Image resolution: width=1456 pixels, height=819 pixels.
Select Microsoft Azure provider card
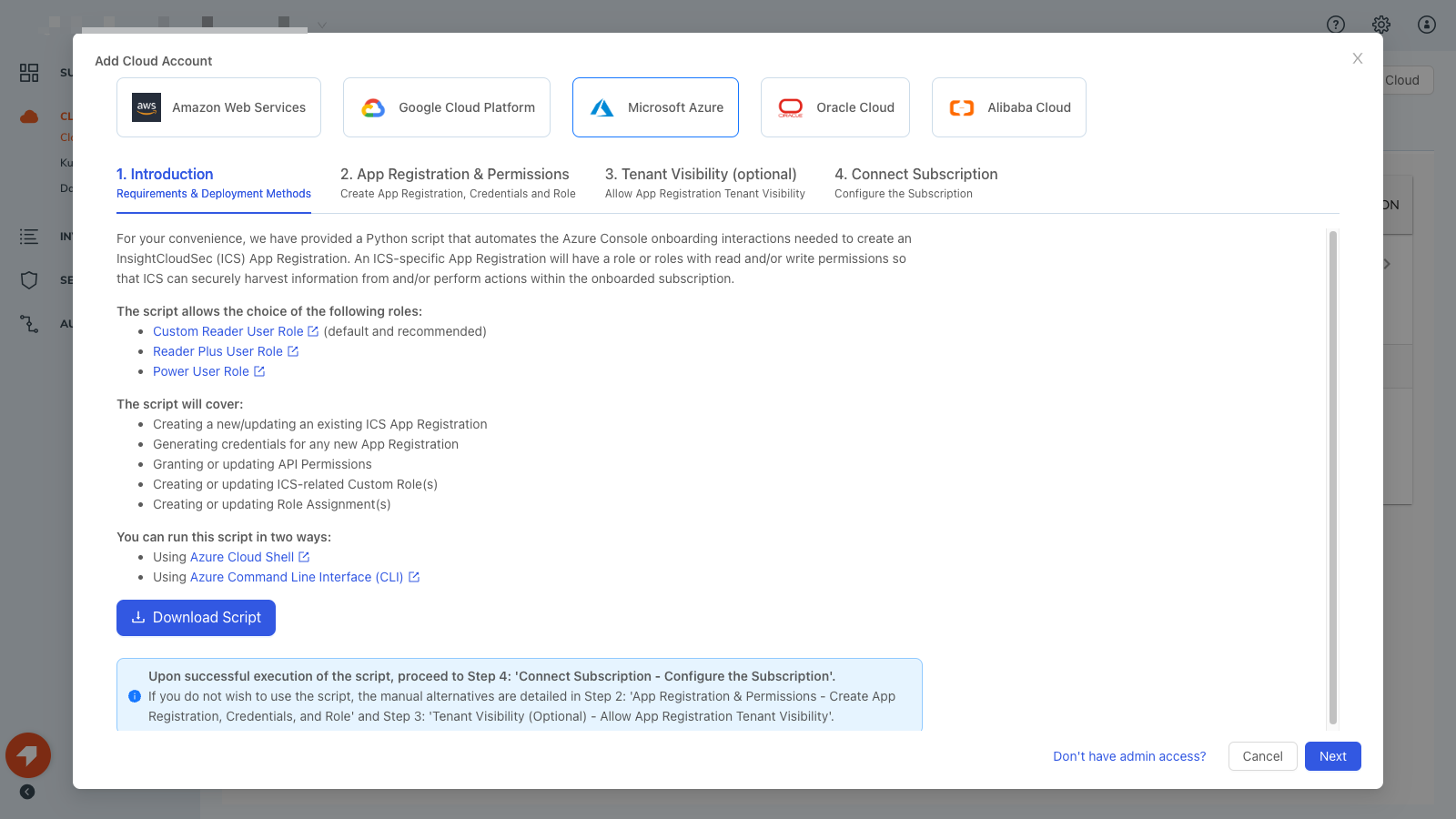[655, 107]
